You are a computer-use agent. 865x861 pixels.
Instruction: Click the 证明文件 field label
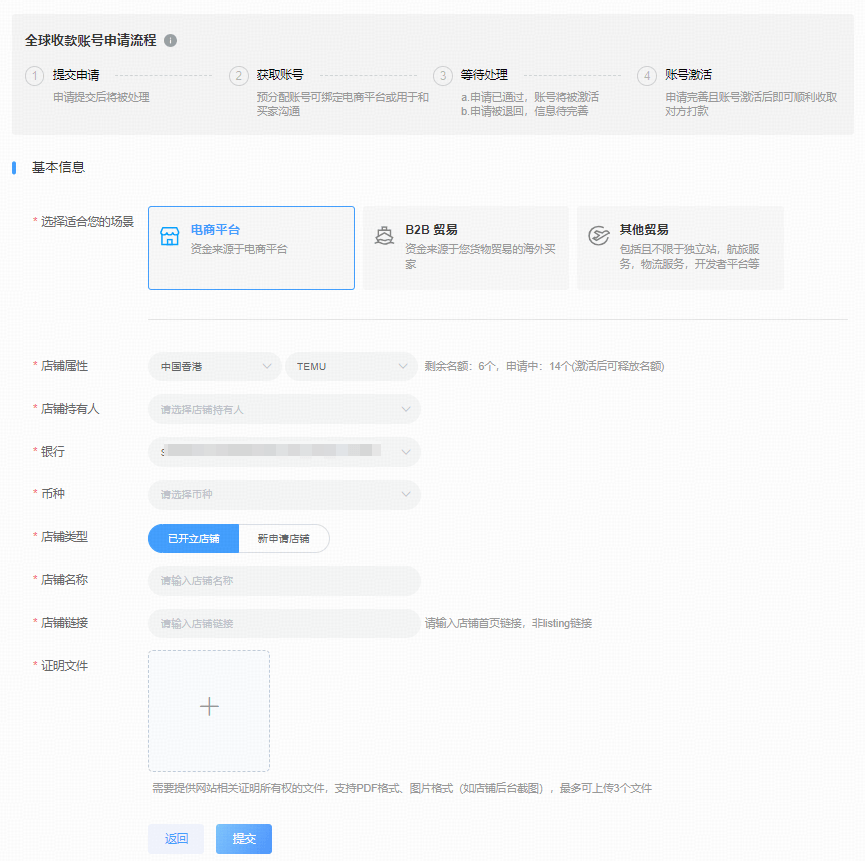64,666
